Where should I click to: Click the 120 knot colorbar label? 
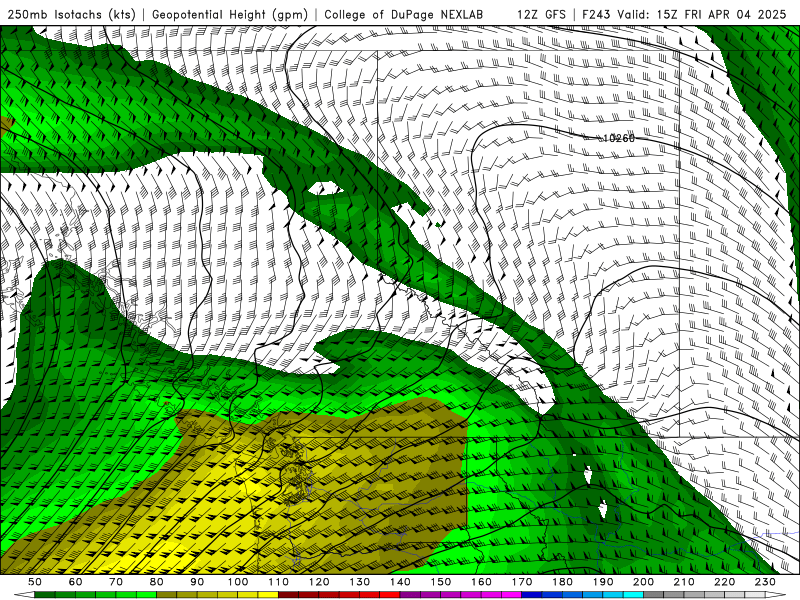pos(319,582)
